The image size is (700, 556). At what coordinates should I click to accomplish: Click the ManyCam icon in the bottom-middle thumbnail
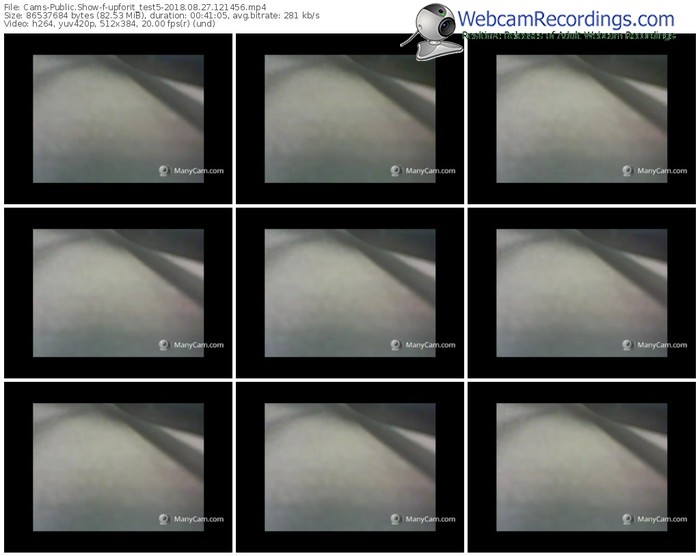(x=396, y=519)
